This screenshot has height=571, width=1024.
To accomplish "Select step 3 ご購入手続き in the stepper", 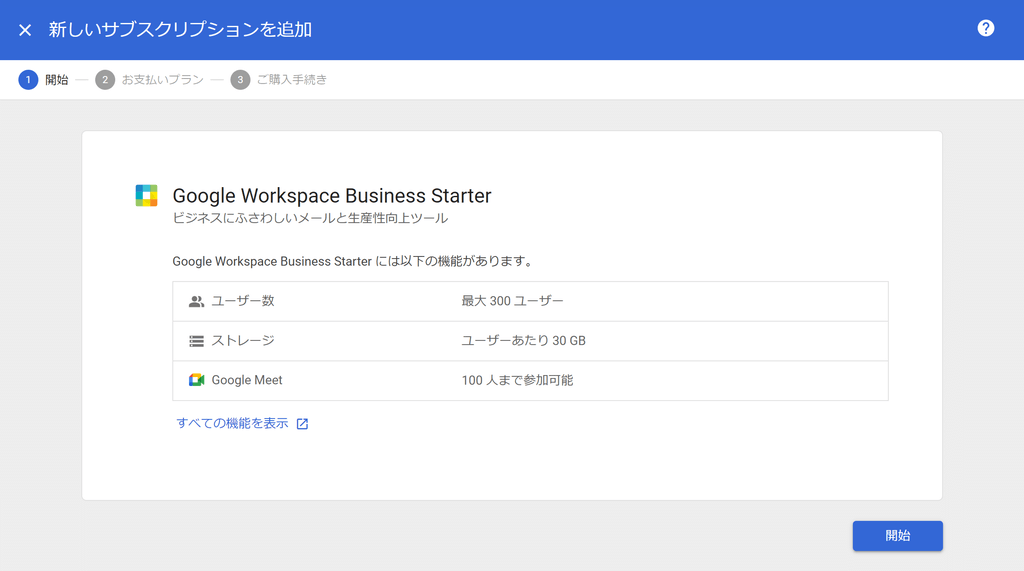I will click(279, 80).
